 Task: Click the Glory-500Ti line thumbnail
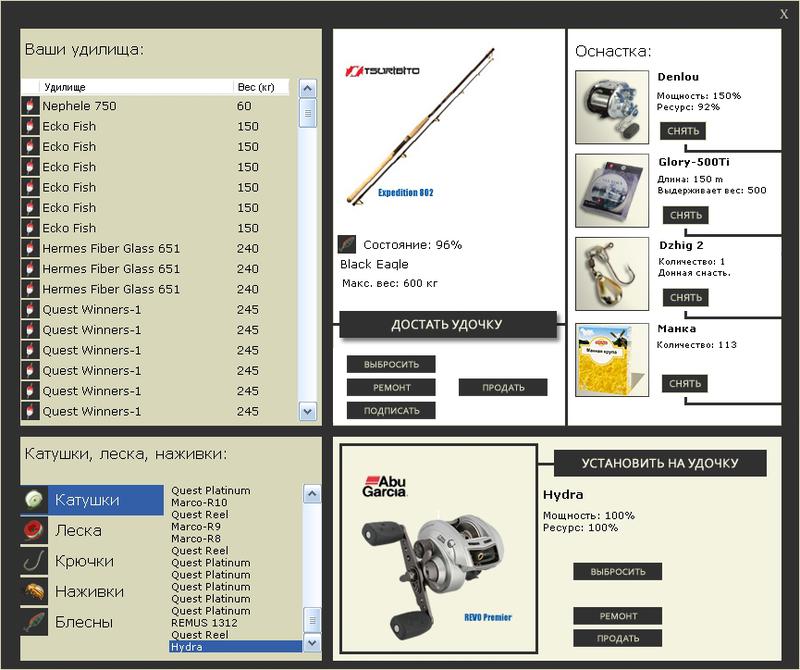pos(612,191)
